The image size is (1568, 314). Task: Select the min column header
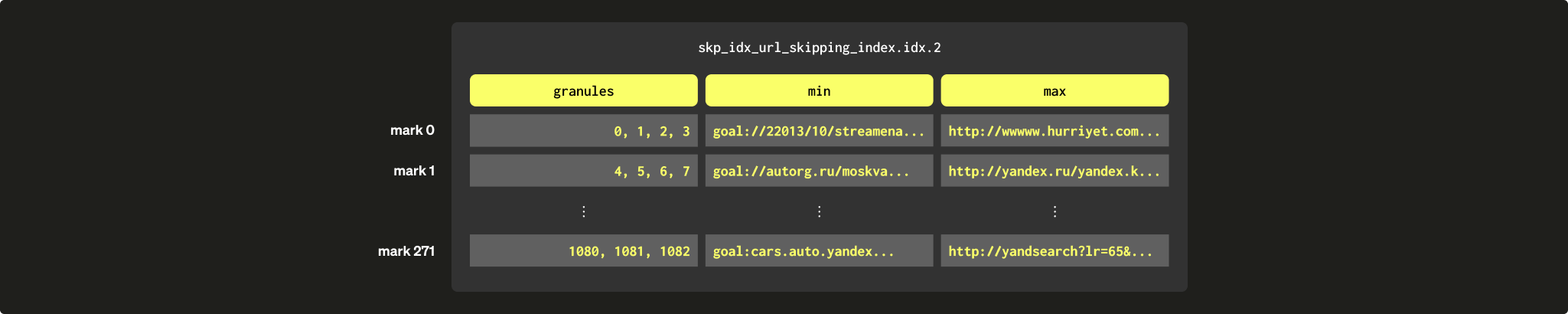(819, 91)
